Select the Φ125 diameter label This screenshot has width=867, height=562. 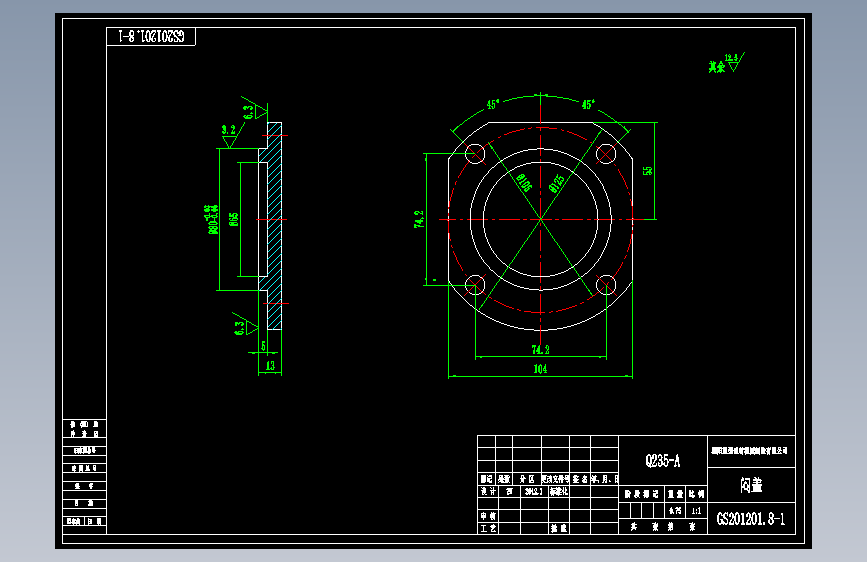point(557,183)
